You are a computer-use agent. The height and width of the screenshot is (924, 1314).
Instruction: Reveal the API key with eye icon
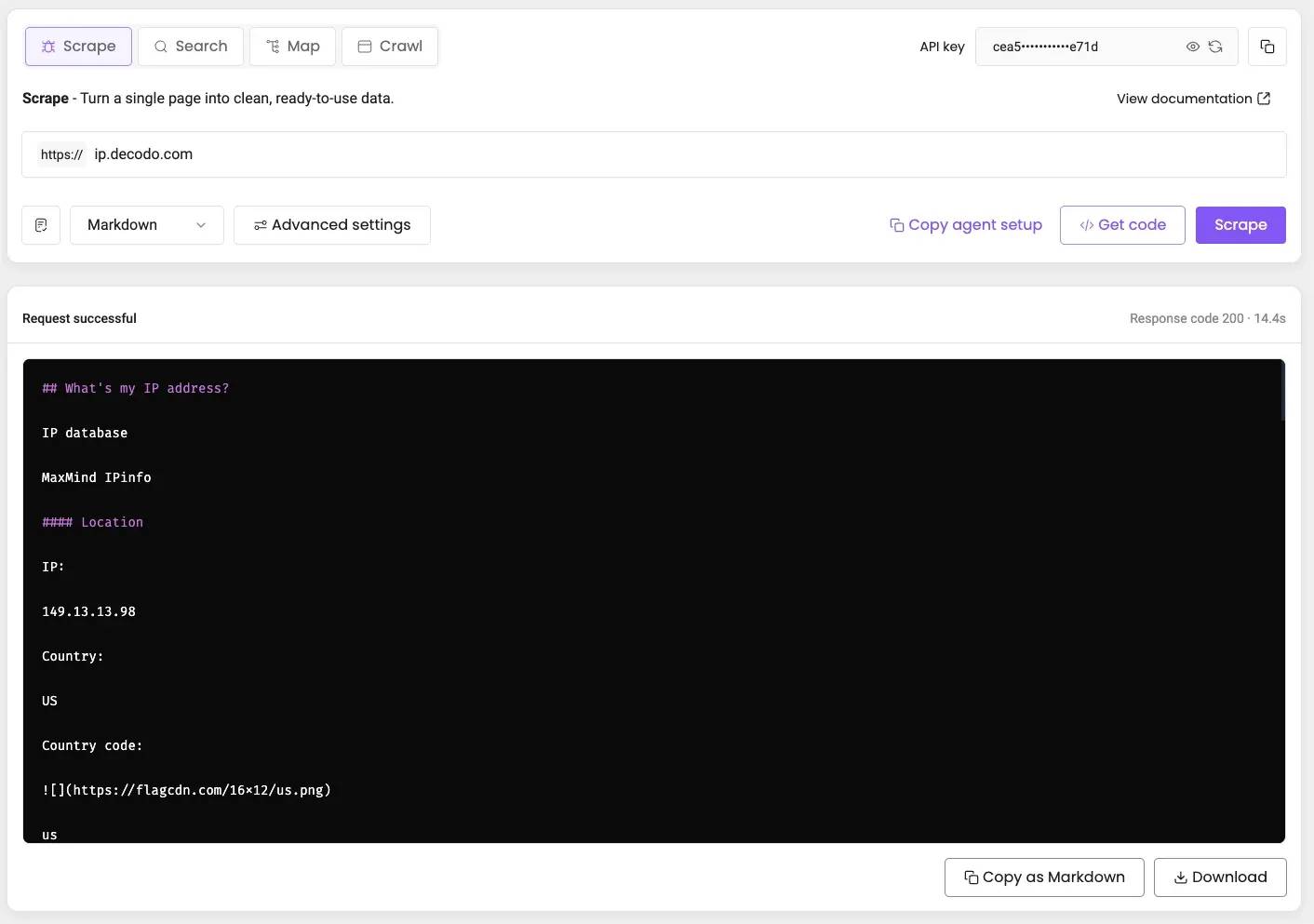pyautogui.click(x=1192, y=47)
